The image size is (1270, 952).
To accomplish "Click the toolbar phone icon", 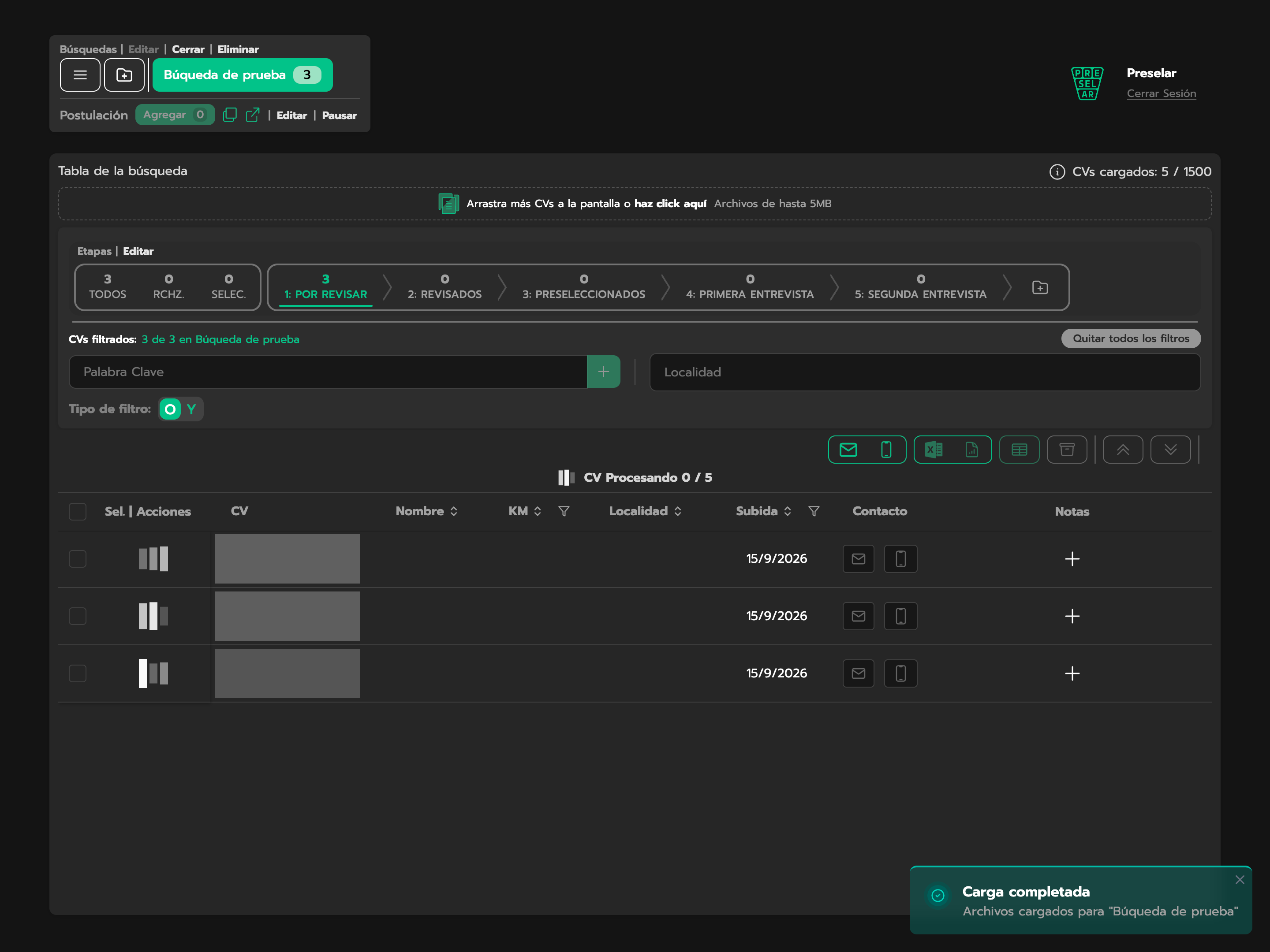I will (886, 449).
